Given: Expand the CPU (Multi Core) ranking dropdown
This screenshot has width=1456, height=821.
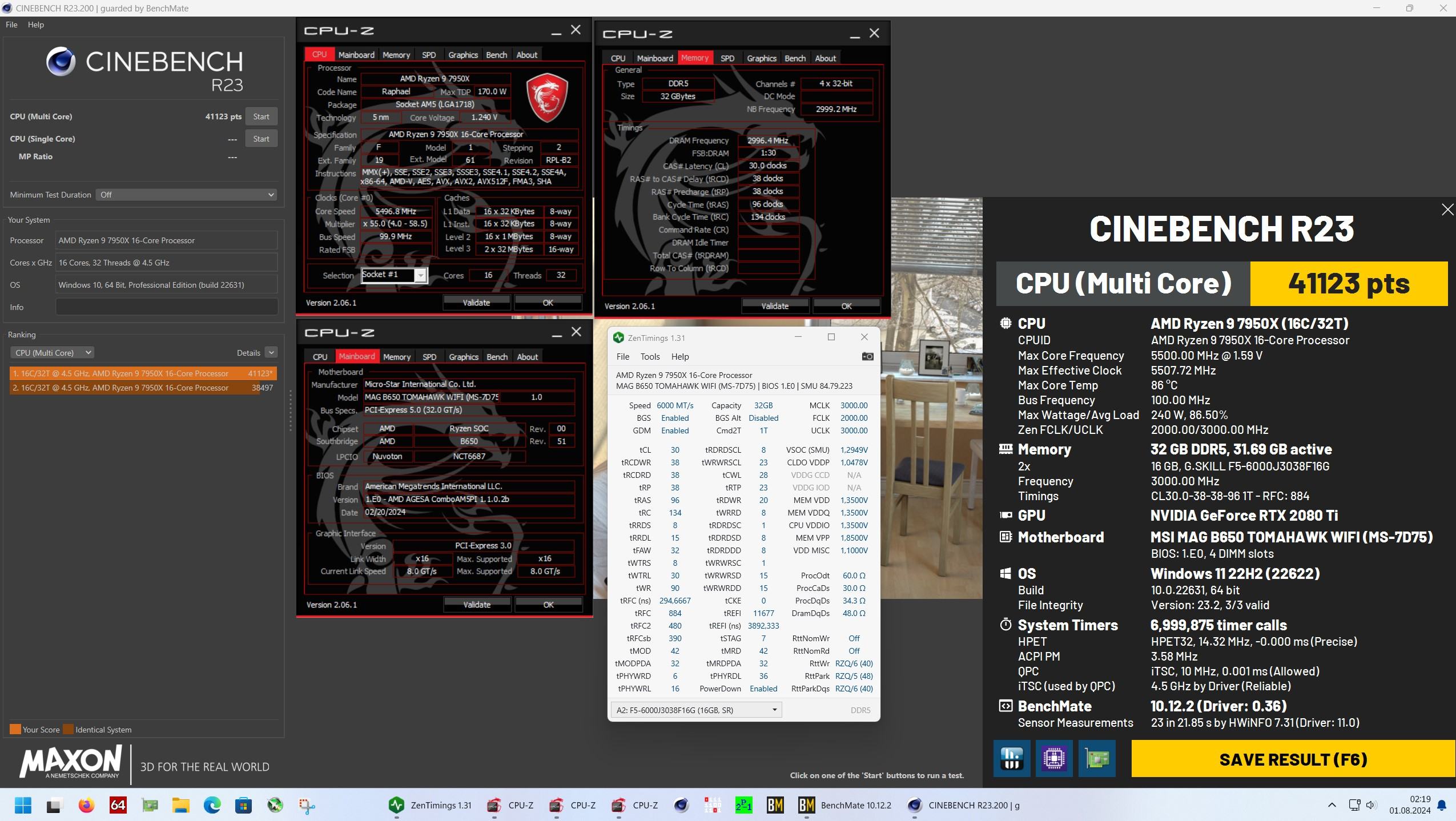Looking at the screenshot, I should pyautogui.click(x=52, y=353).
